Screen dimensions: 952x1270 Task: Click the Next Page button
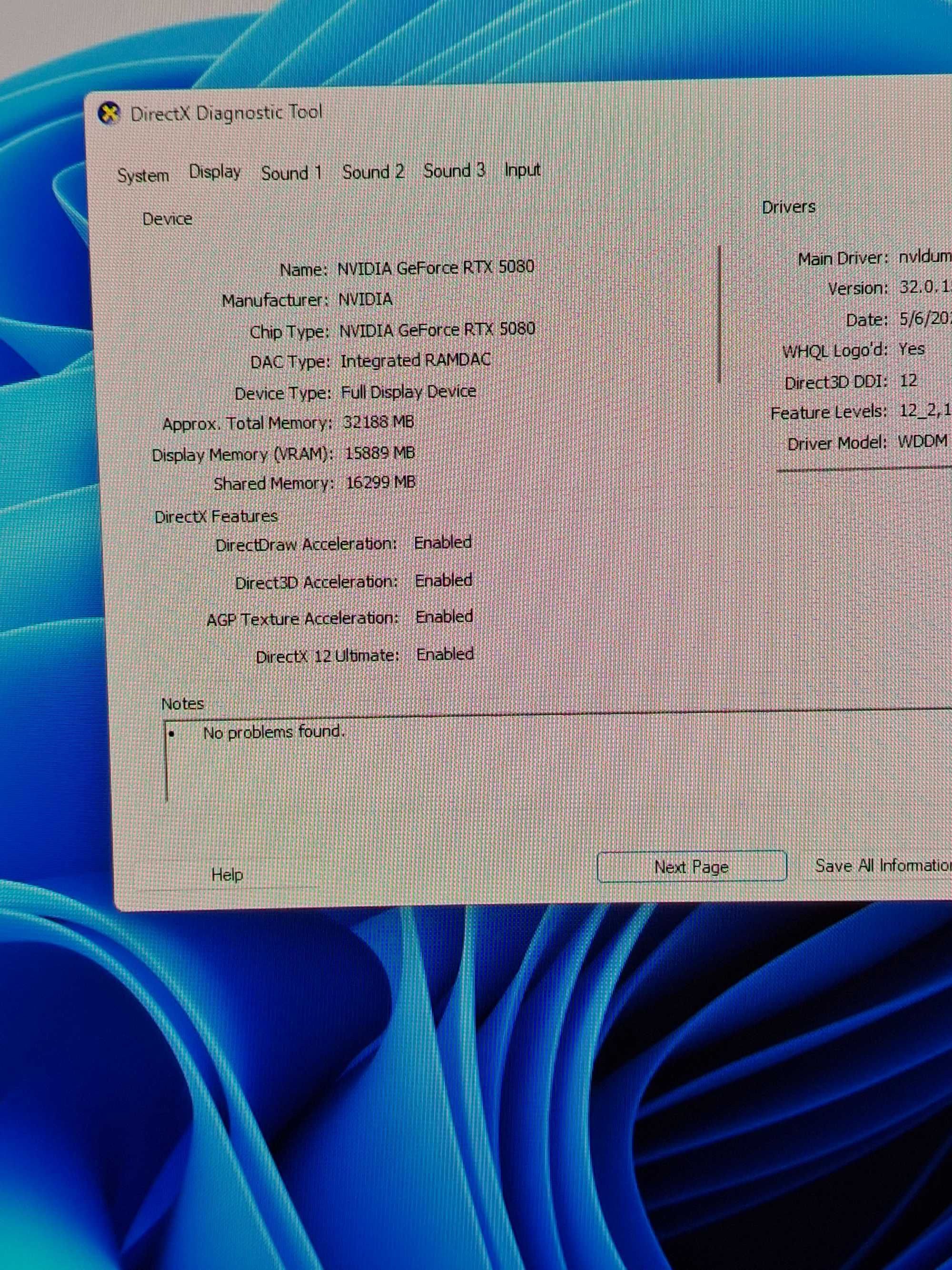tap(692, 866)
